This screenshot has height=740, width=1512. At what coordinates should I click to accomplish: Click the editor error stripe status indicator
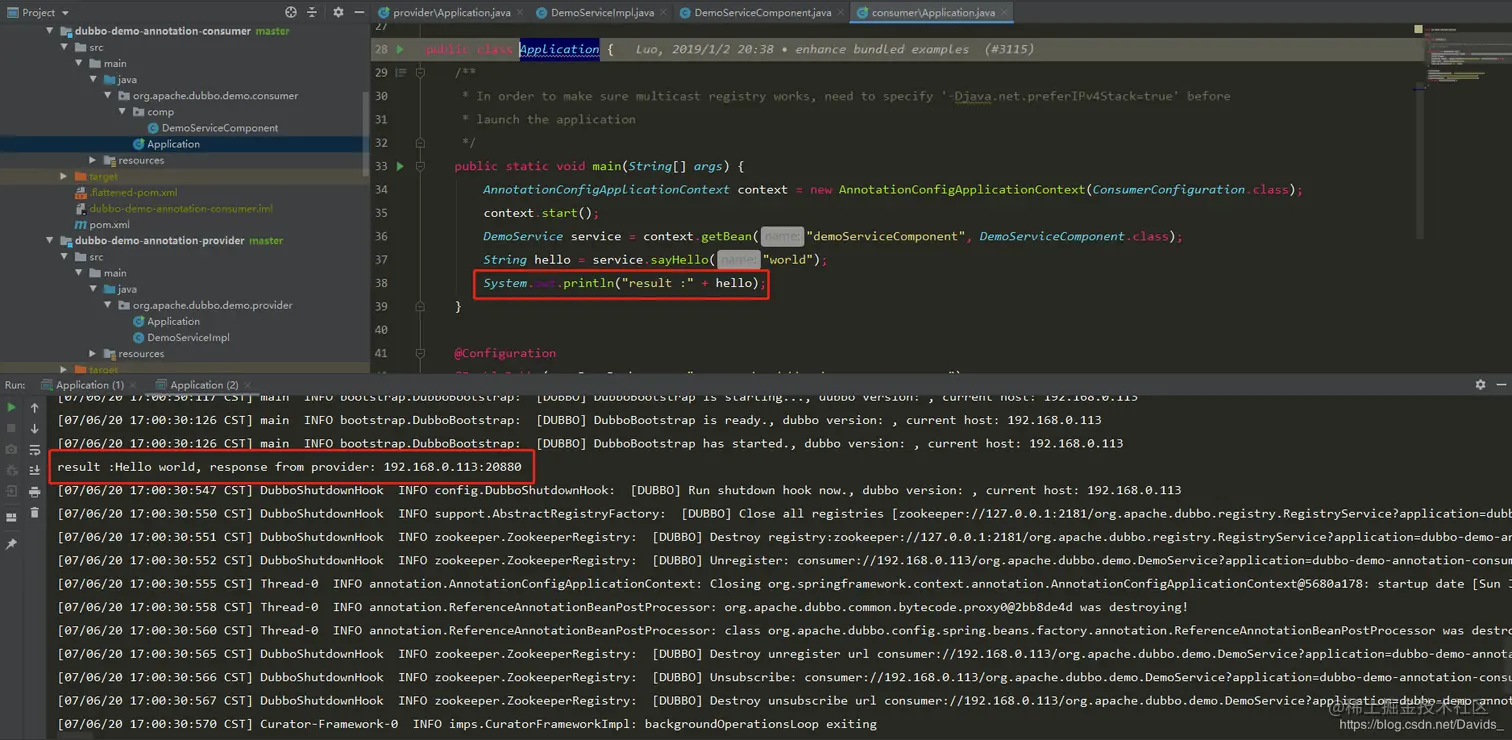click(x=1418, y=29)
